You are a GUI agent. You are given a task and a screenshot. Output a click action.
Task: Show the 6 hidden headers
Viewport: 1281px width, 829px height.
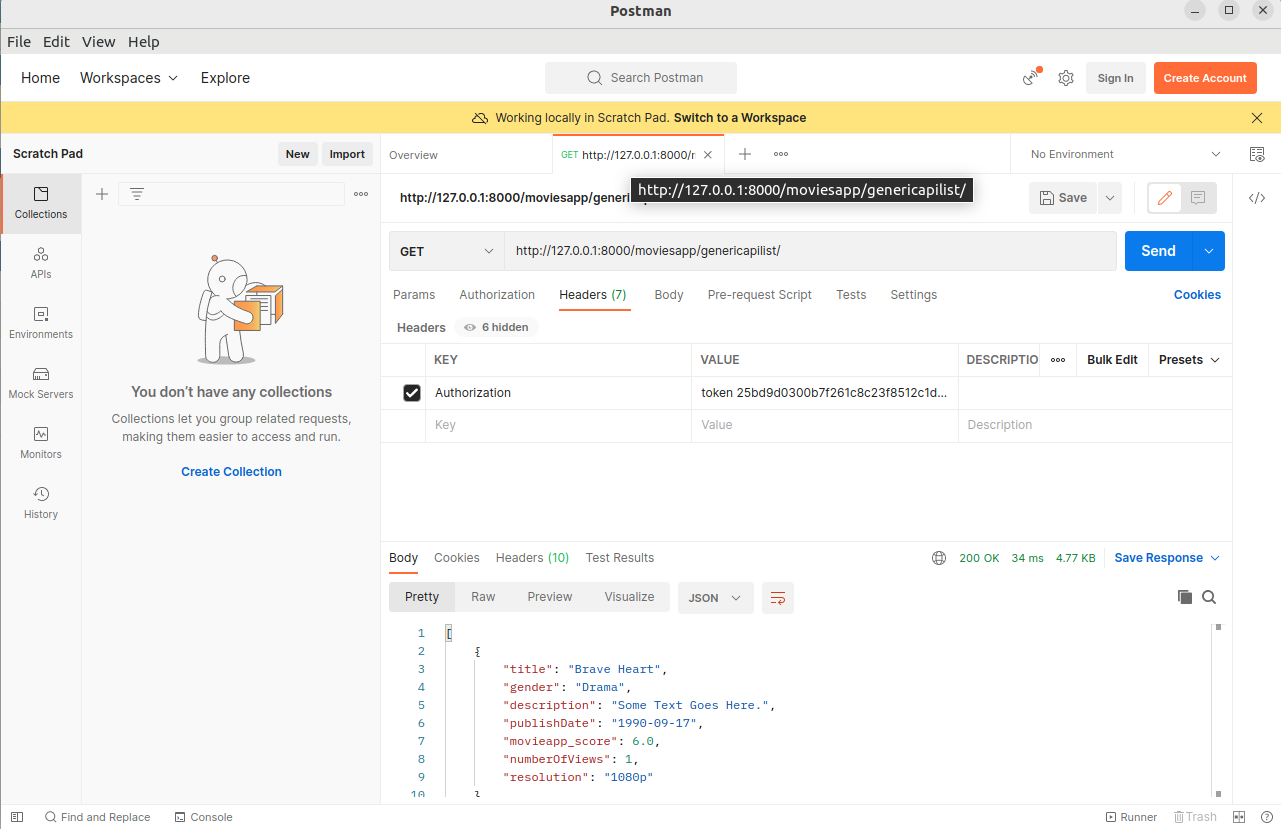496,327
